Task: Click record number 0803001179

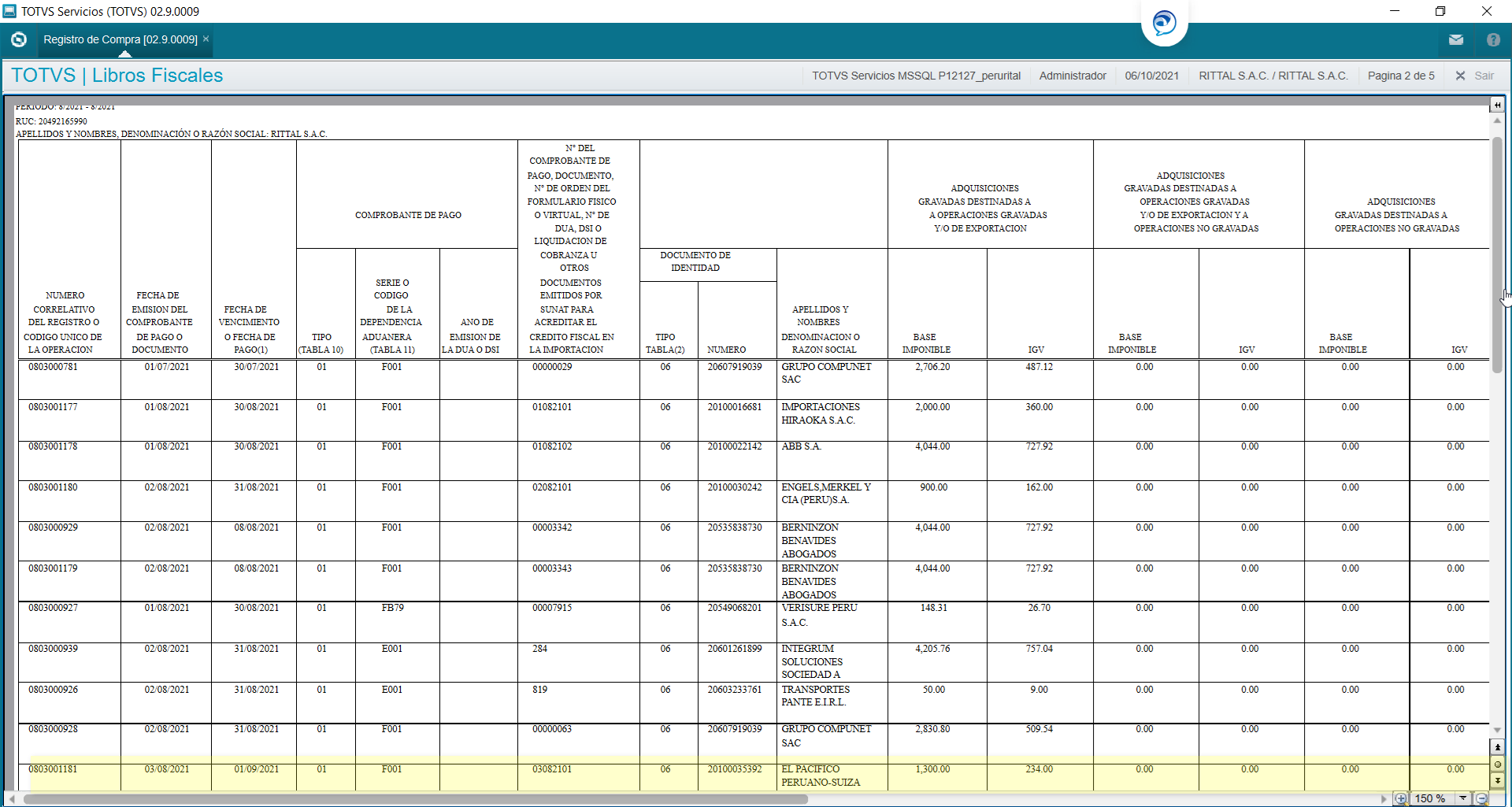Action: [x=53, y=568]
